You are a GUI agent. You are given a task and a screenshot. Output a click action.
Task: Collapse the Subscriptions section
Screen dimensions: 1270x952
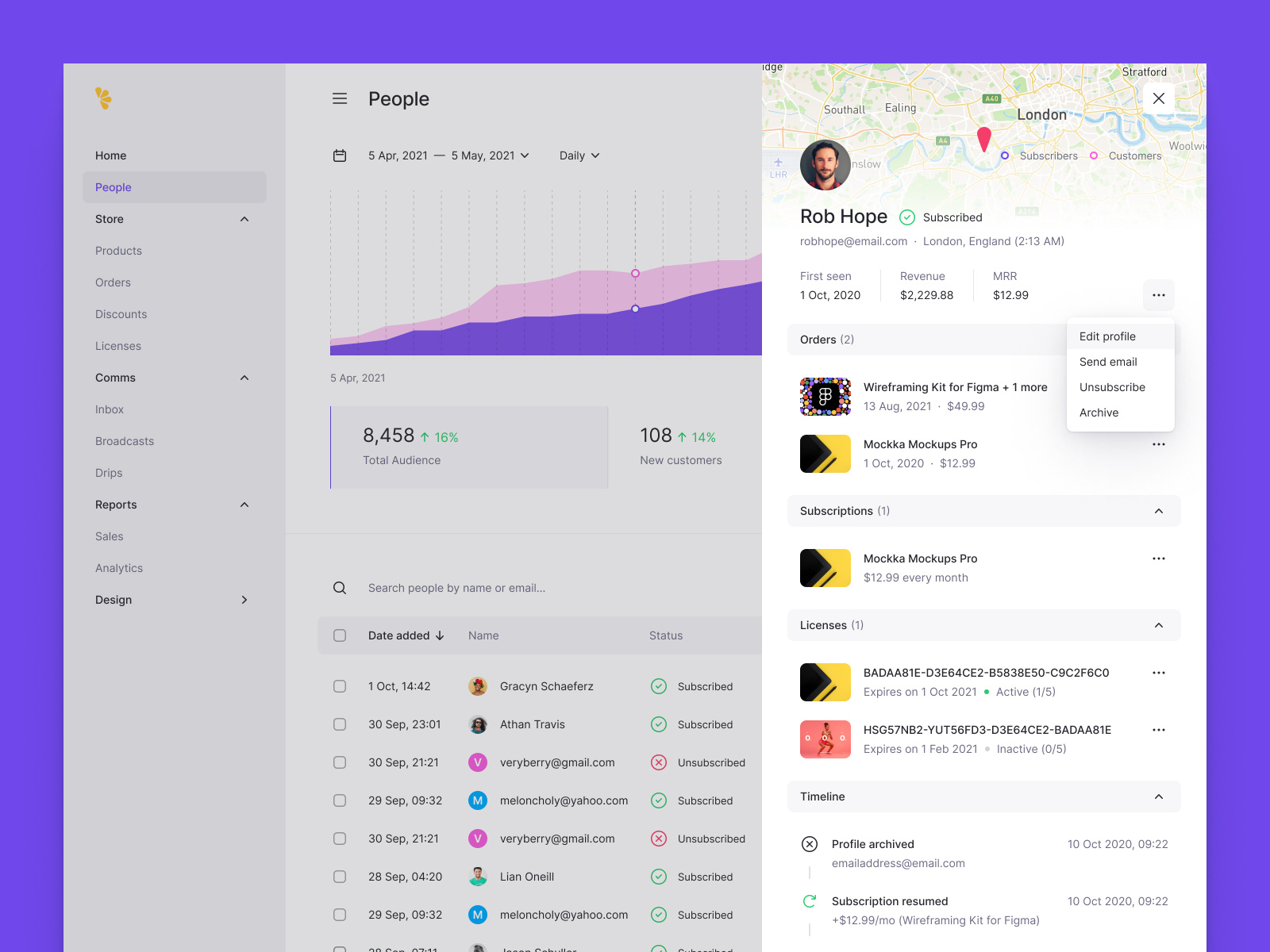click(x=1158, y=511)
